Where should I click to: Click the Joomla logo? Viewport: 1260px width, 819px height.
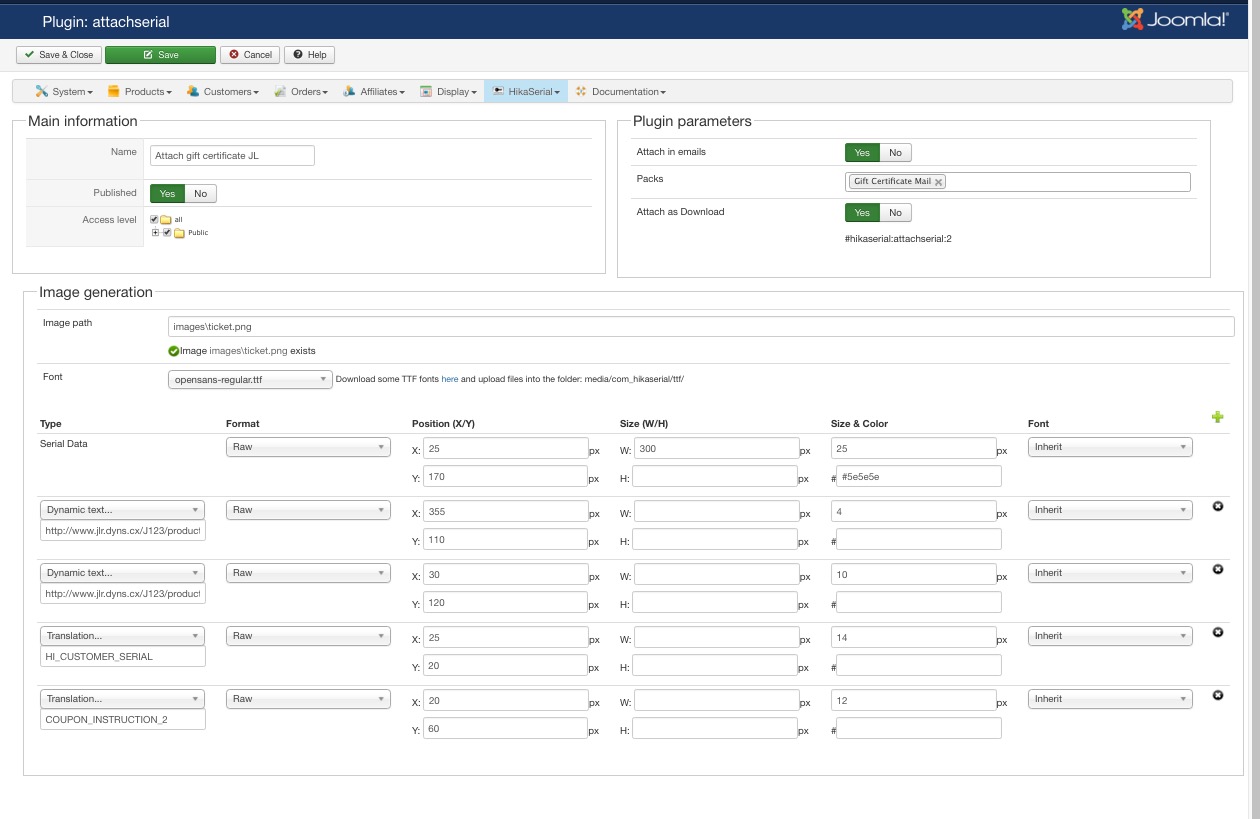[1174, 20]
